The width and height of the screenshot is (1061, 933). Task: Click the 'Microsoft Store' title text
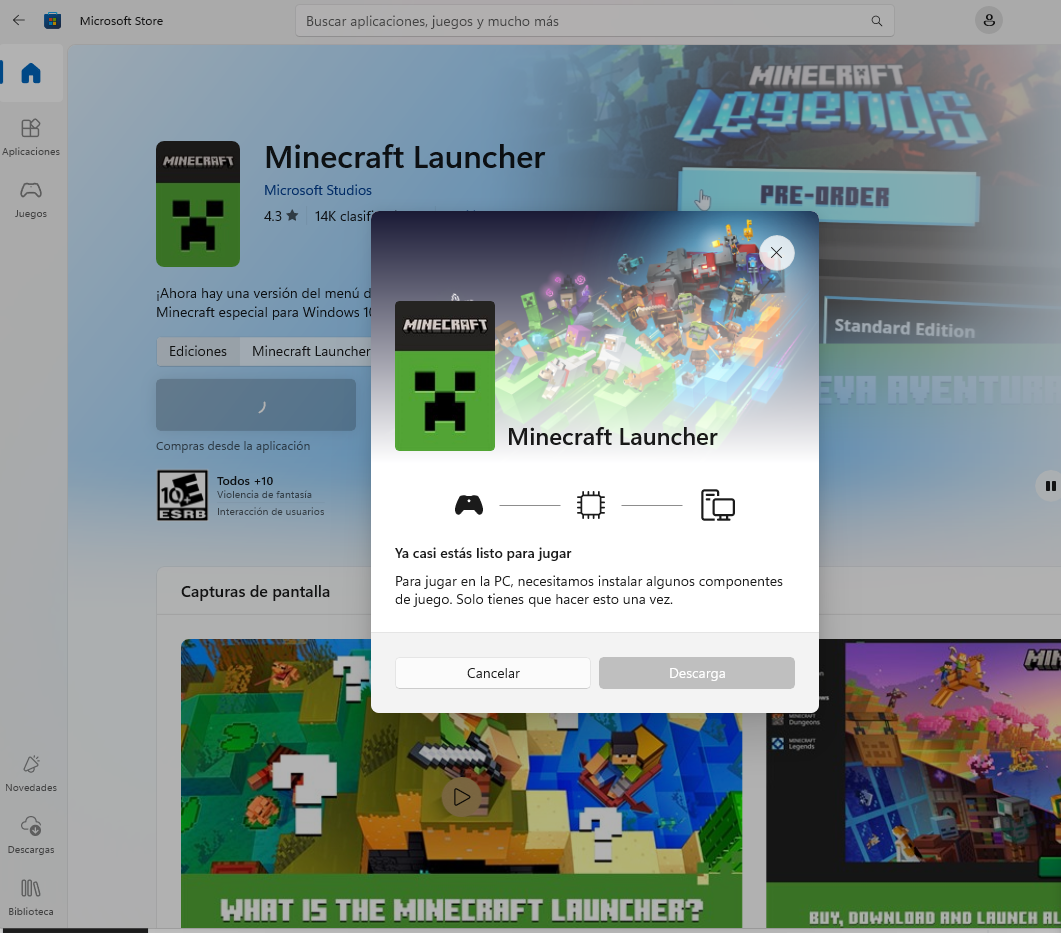(121, 21)
